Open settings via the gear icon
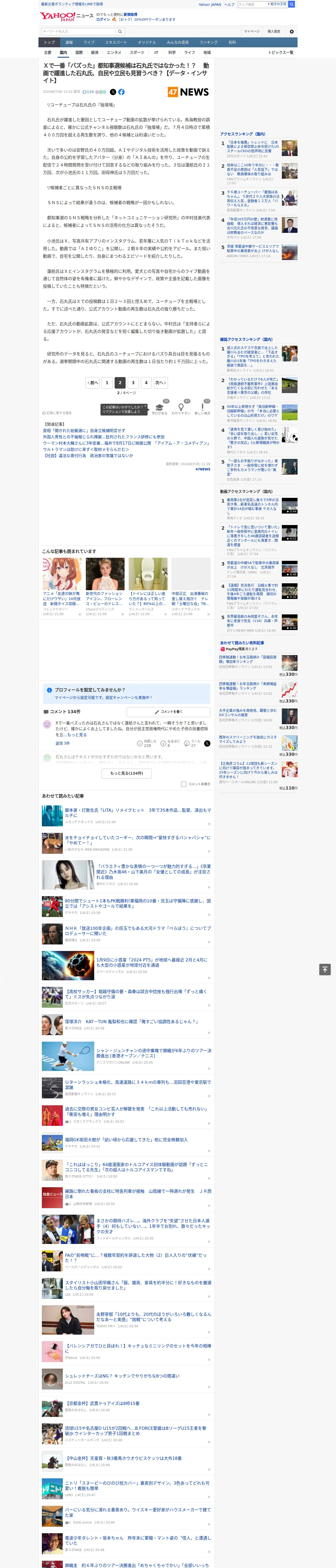 tap(292, 32)
